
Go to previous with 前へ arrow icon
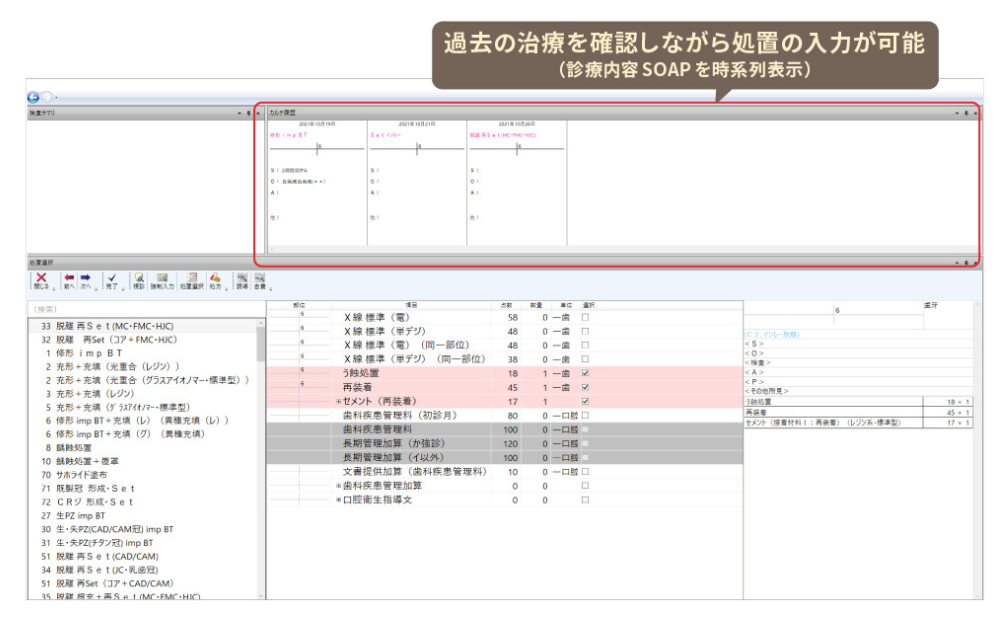point(68,279)
